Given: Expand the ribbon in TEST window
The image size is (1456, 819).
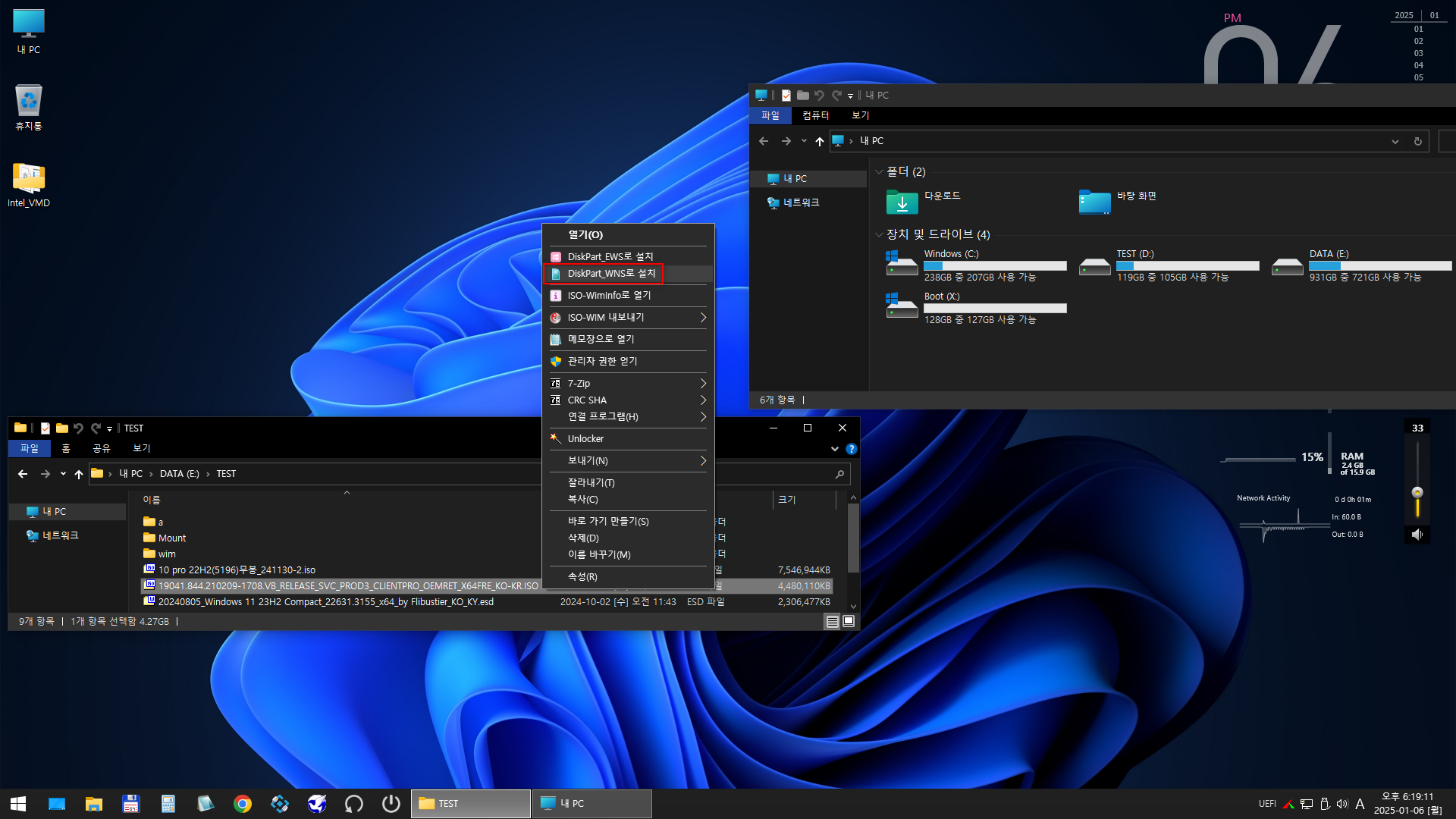Looking at the screenshot, I should click(x=835, y=449).
